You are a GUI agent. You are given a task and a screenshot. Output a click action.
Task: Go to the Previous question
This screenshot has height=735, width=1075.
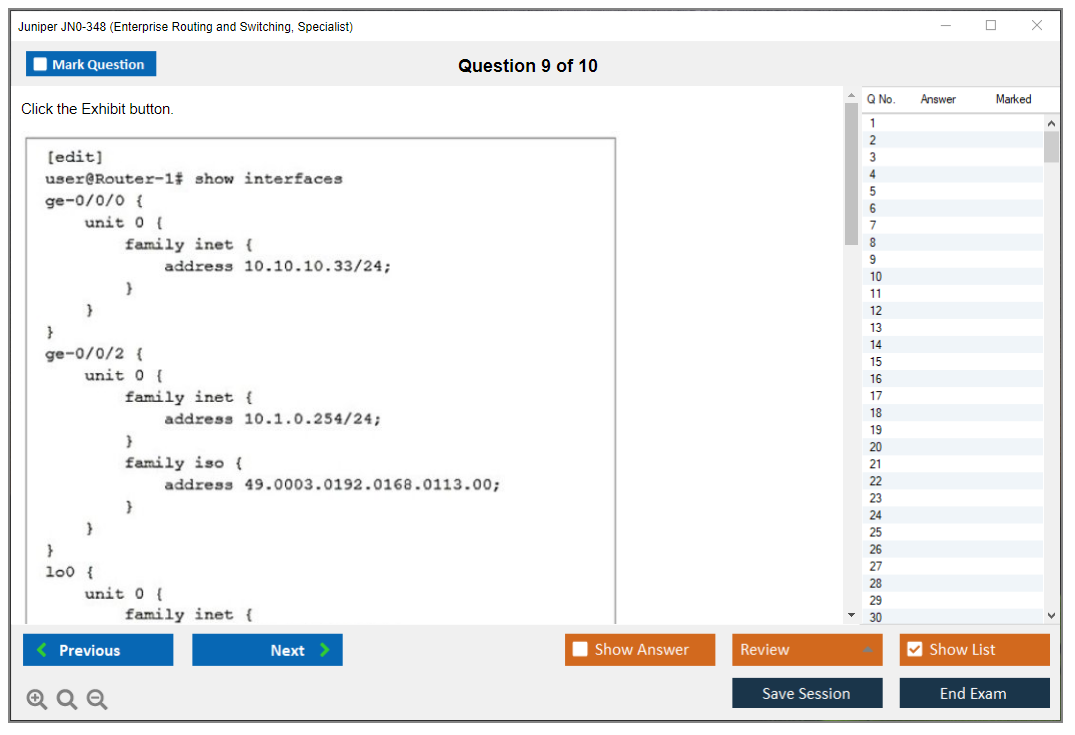[x=98, y=650]
